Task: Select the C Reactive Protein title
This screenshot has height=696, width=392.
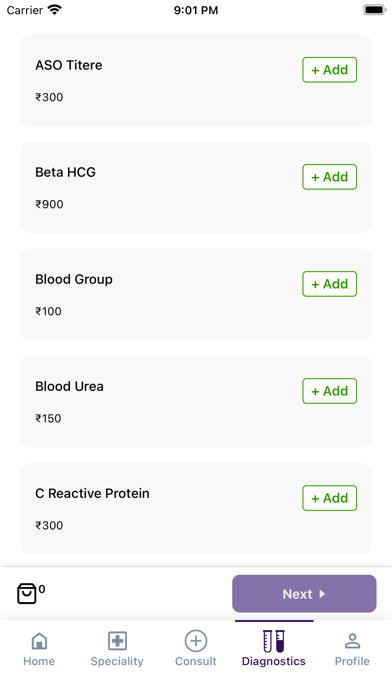Action: [x=92, y=493]
